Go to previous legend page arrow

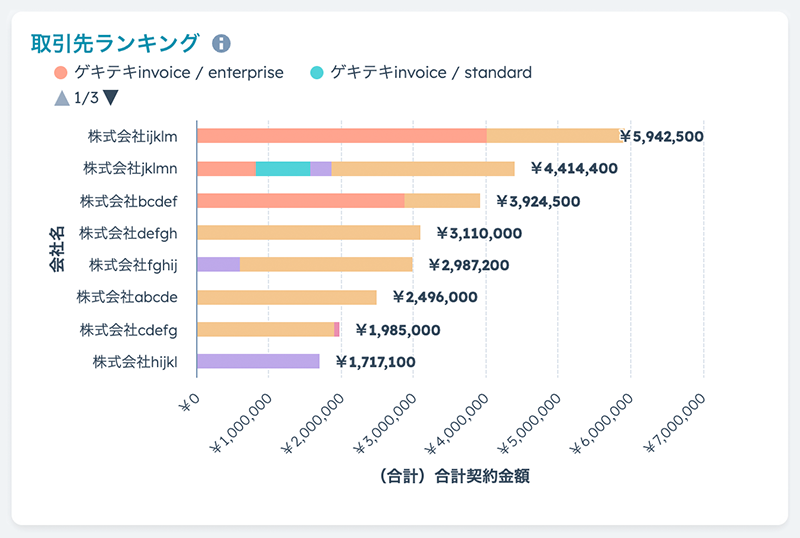point(62,98)
